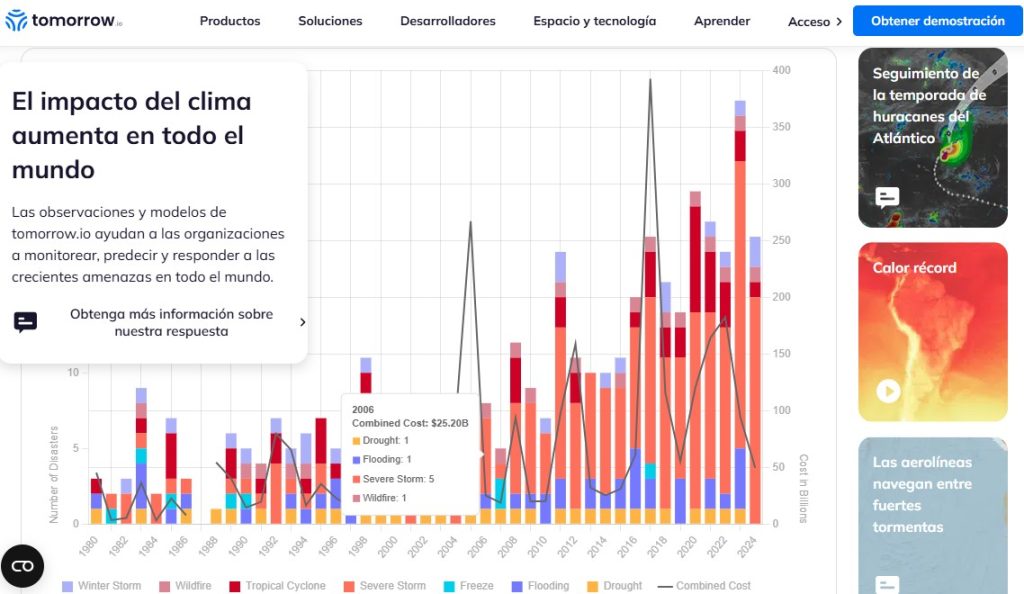Select 'Desarrolladores' in the navigation bar
Screen dimensions: 1024x594
tap(448, 20)
